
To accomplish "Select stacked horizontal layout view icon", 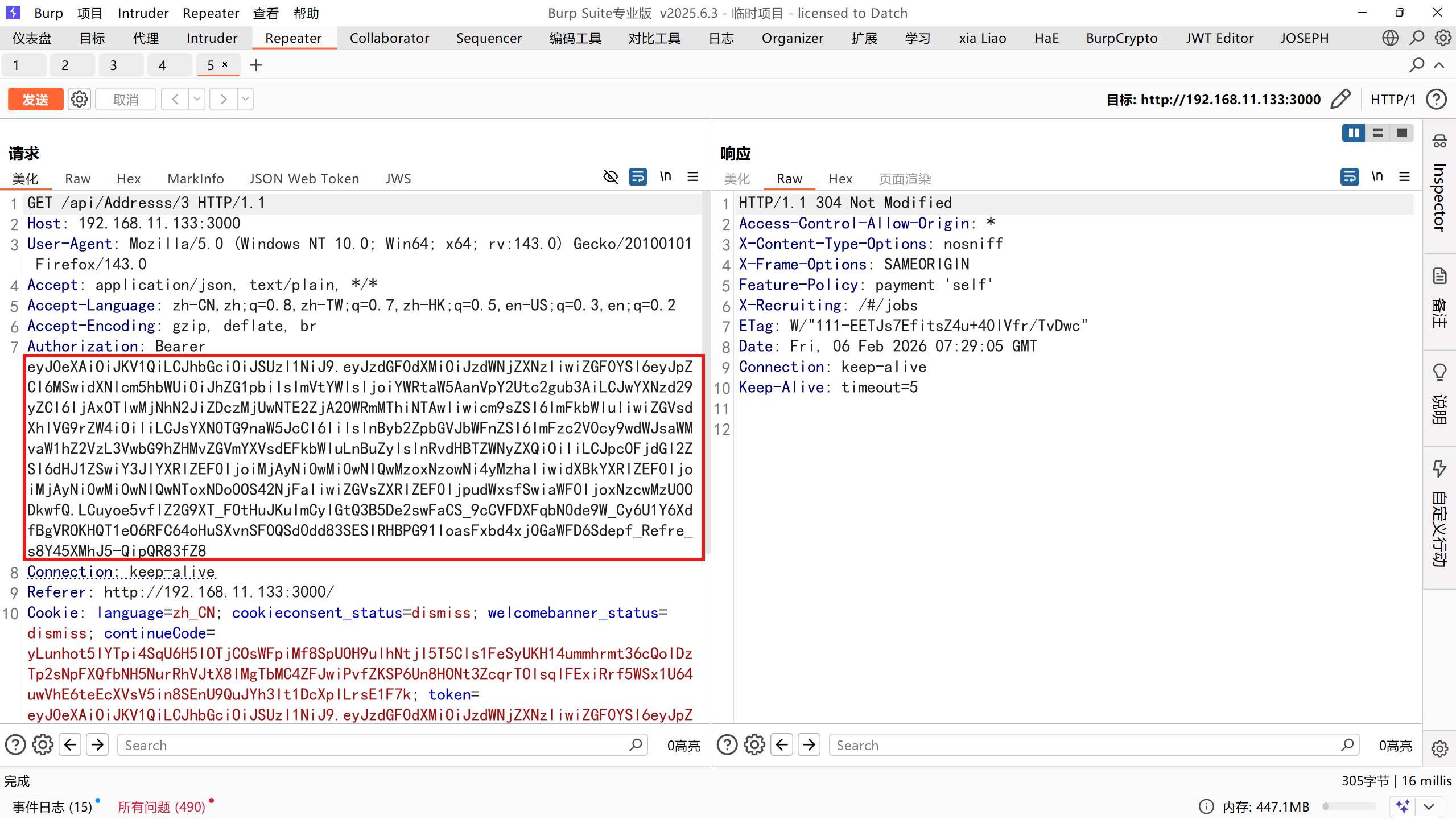I will tap(1377, 133).
